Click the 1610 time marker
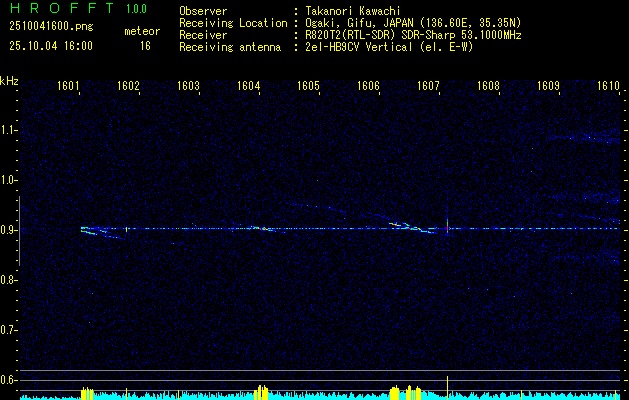The height and width of the screenshot is (400, 629). point(608,86)
